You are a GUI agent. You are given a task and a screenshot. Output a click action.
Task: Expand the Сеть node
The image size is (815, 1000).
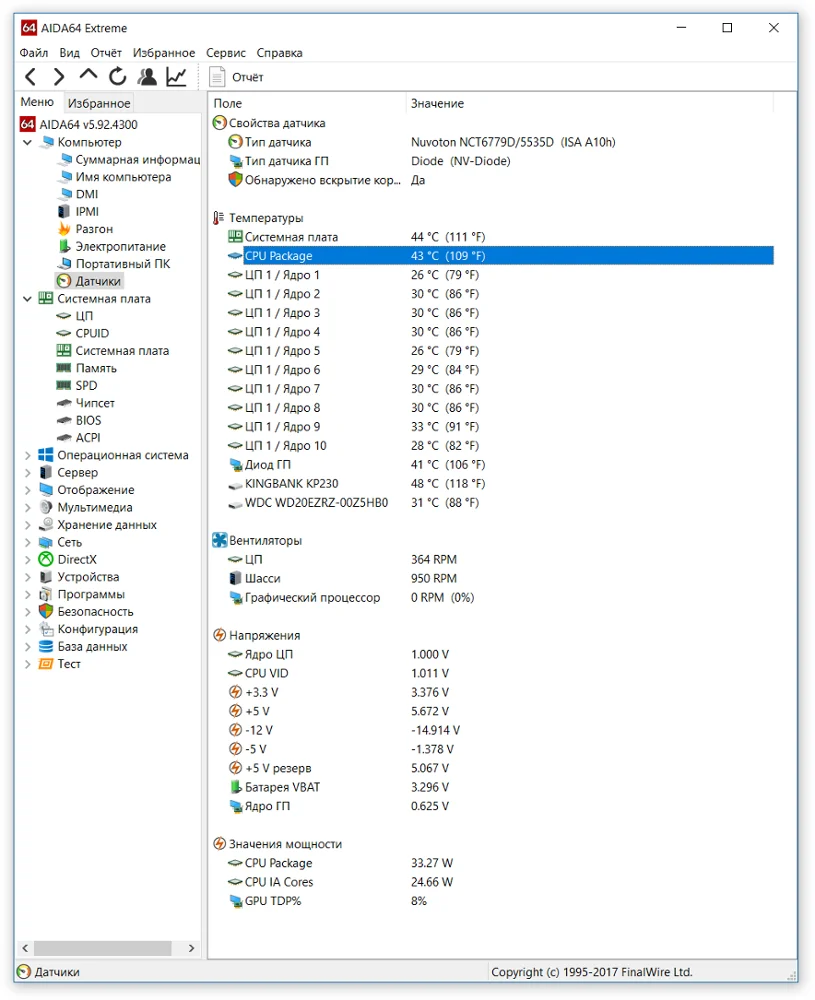point(27,542)
